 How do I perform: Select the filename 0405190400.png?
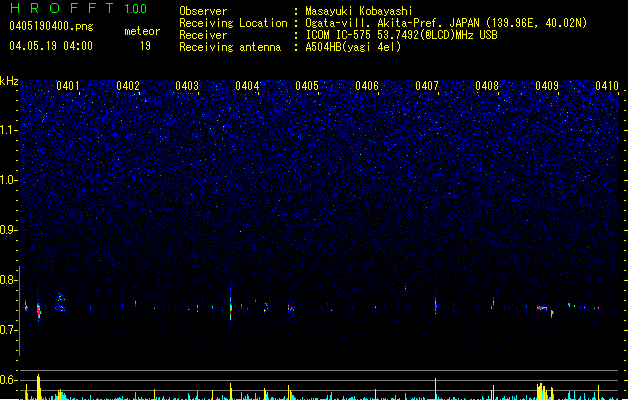pos(51,26)
